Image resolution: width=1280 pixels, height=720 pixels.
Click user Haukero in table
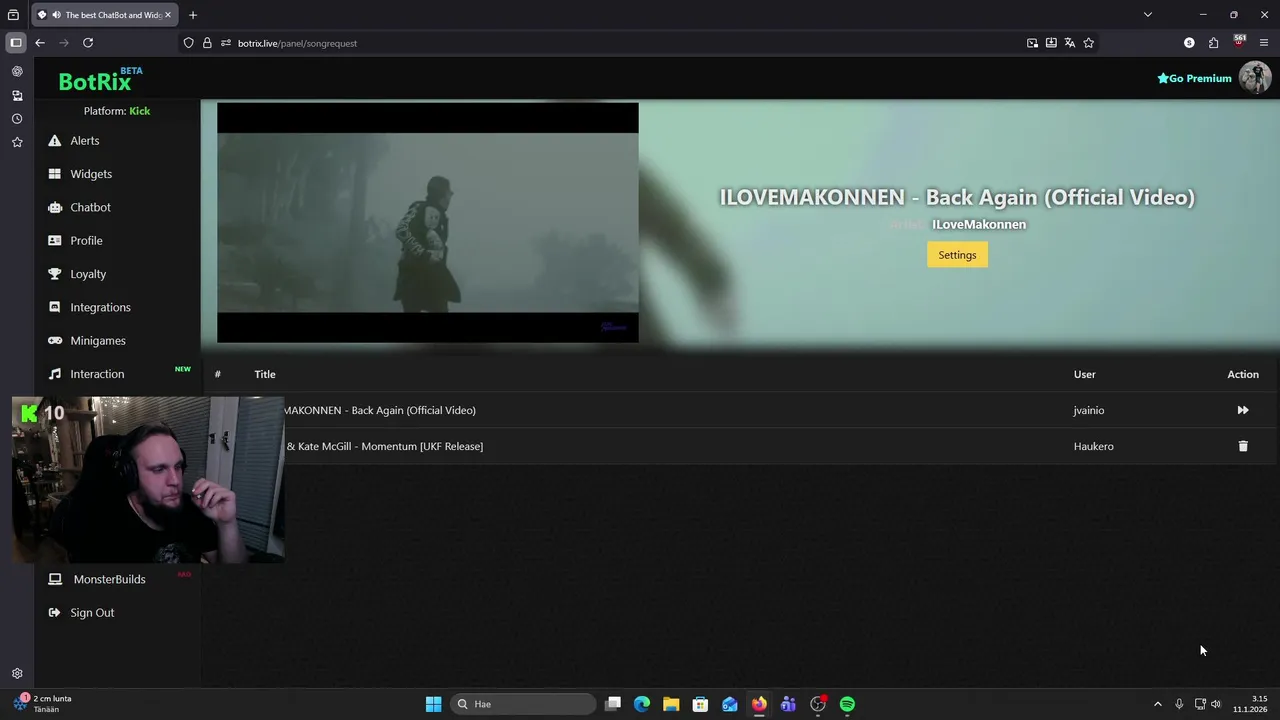(x=1093, y=446)
